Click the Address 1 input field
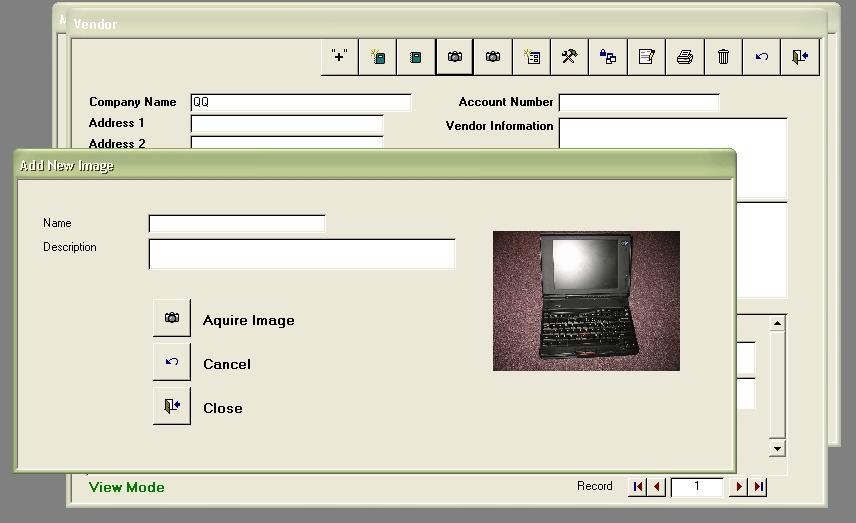Image resolution: width=856 pixels, height=523 pixels. tap(287, 123)
